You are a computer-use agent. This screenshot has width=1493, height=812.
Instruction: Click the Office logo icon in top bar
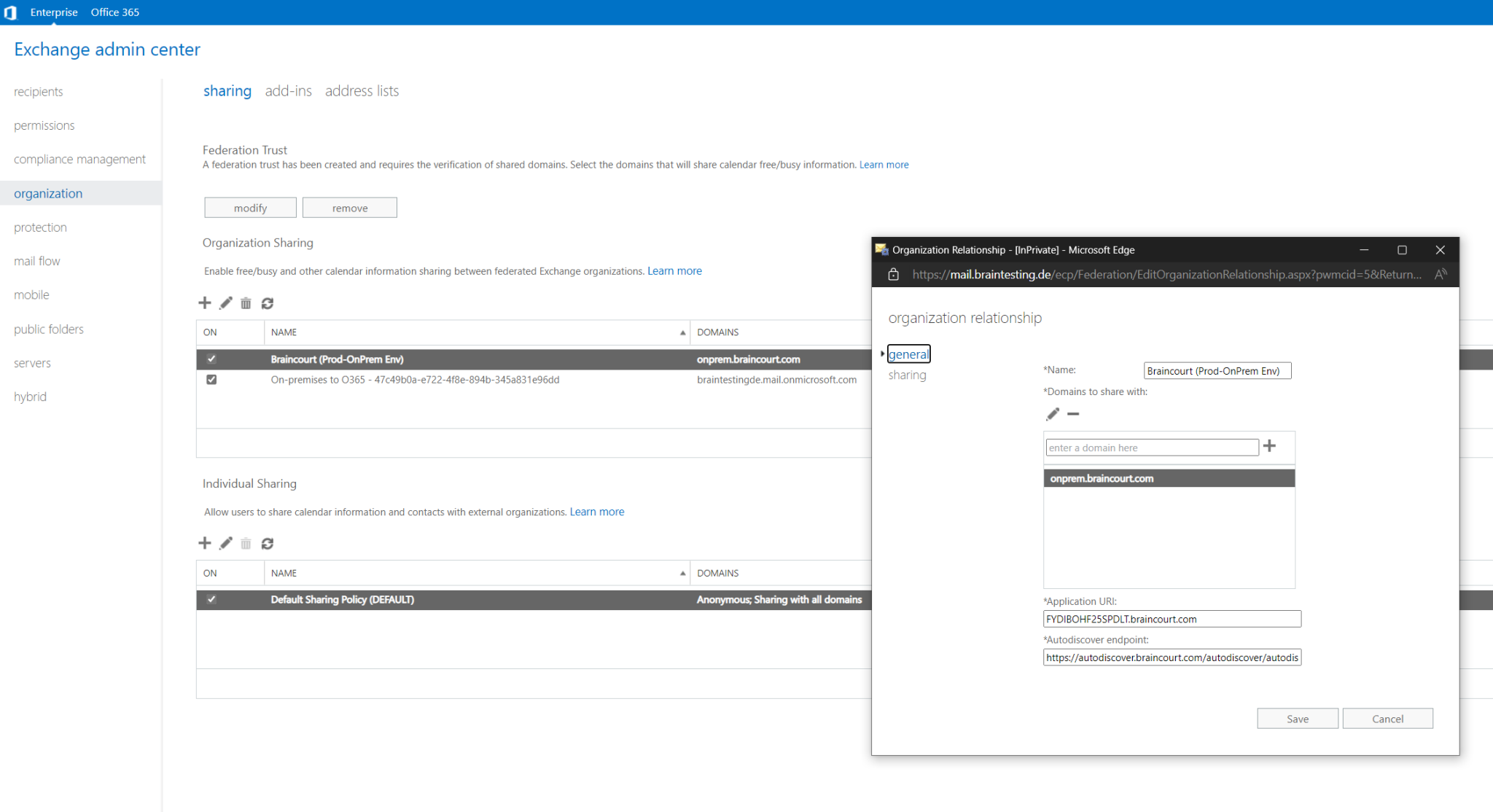click(x=10, y=12)
